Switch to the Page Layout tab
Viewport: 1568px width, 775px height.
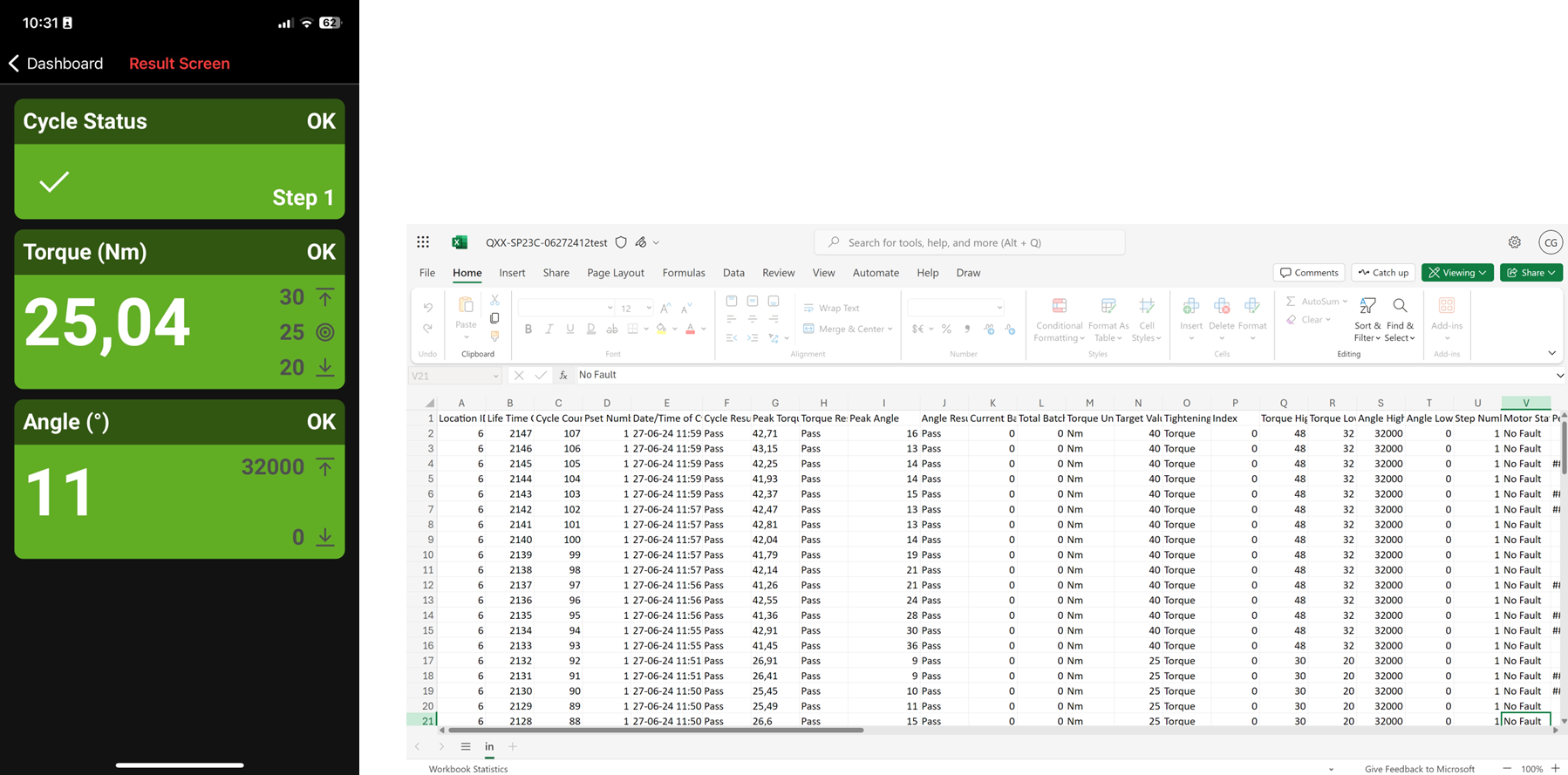[x=615, y=273]
